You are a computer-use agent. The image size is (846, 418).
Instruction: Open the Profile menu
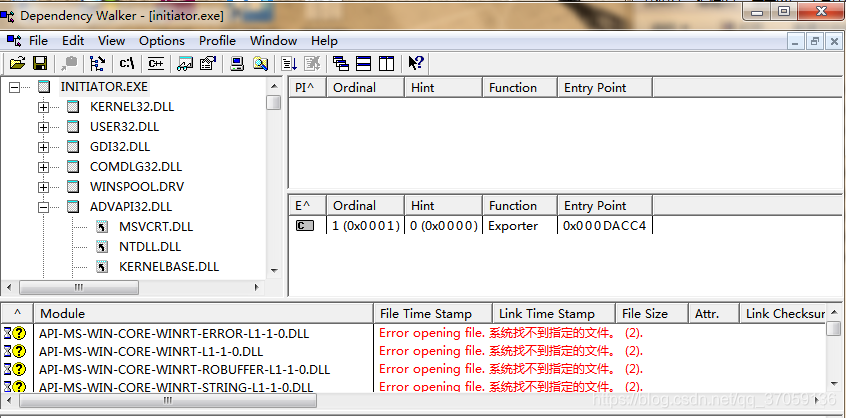[217, 41]
